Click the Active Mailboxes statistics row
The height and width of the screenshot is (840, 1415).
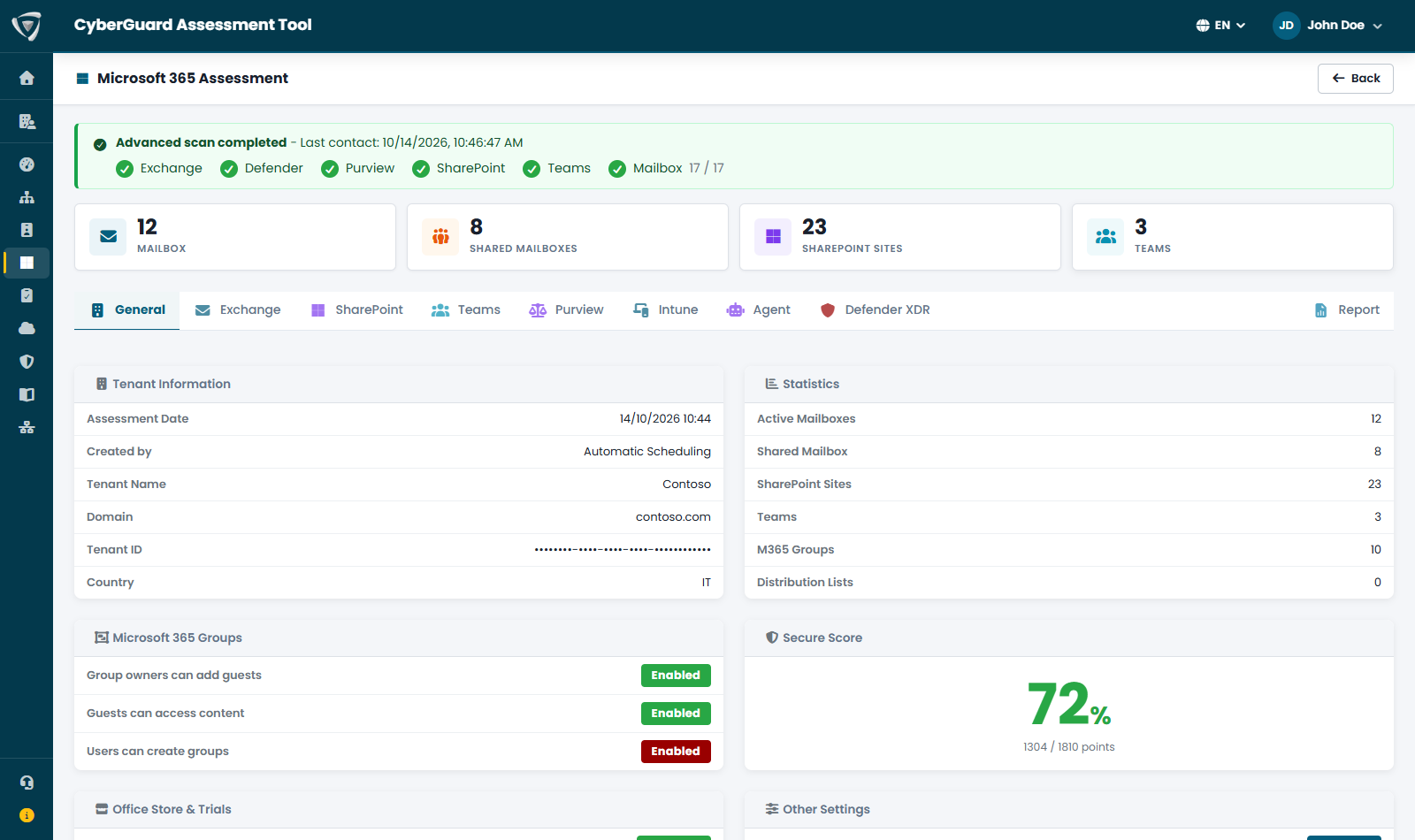click(1069, 419)
